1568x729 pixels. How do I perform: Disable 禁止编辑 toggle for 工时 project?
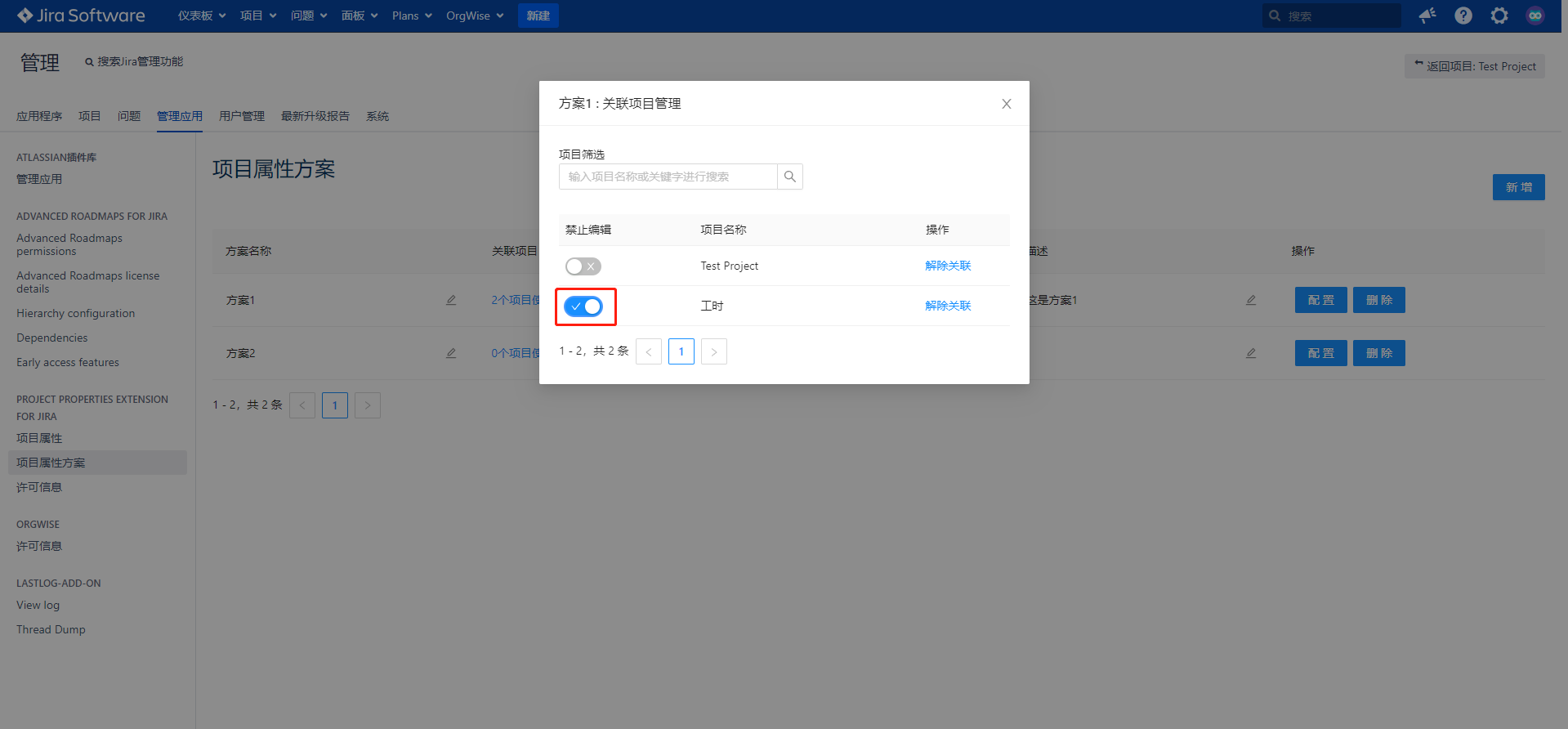tap(583, 306)
